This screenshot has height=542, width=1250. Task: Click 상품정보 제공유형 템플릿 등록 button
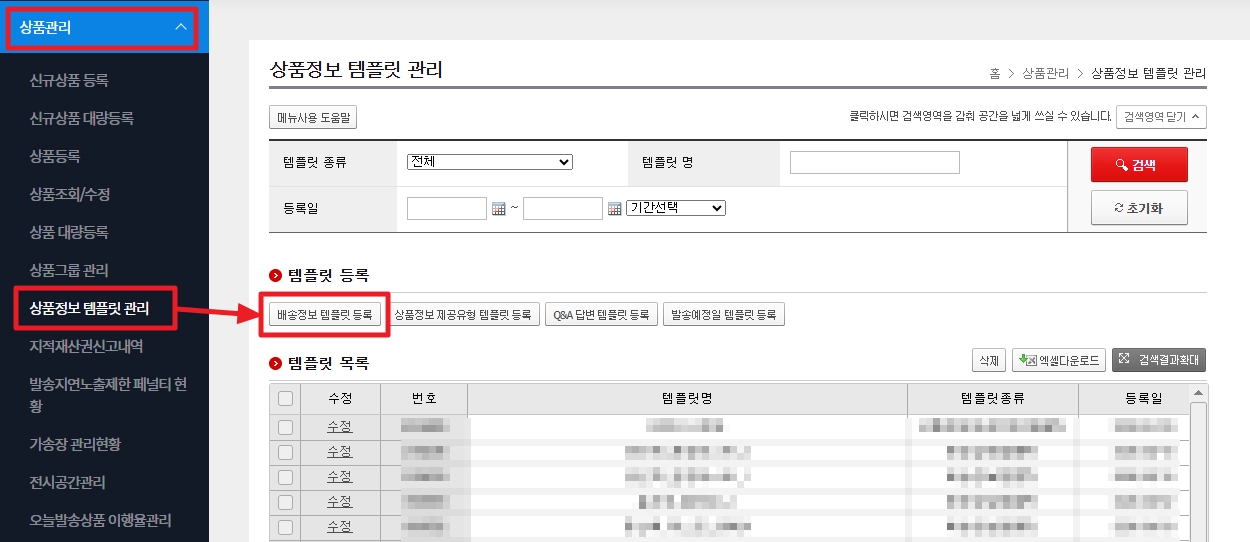(x=463, y=315)
